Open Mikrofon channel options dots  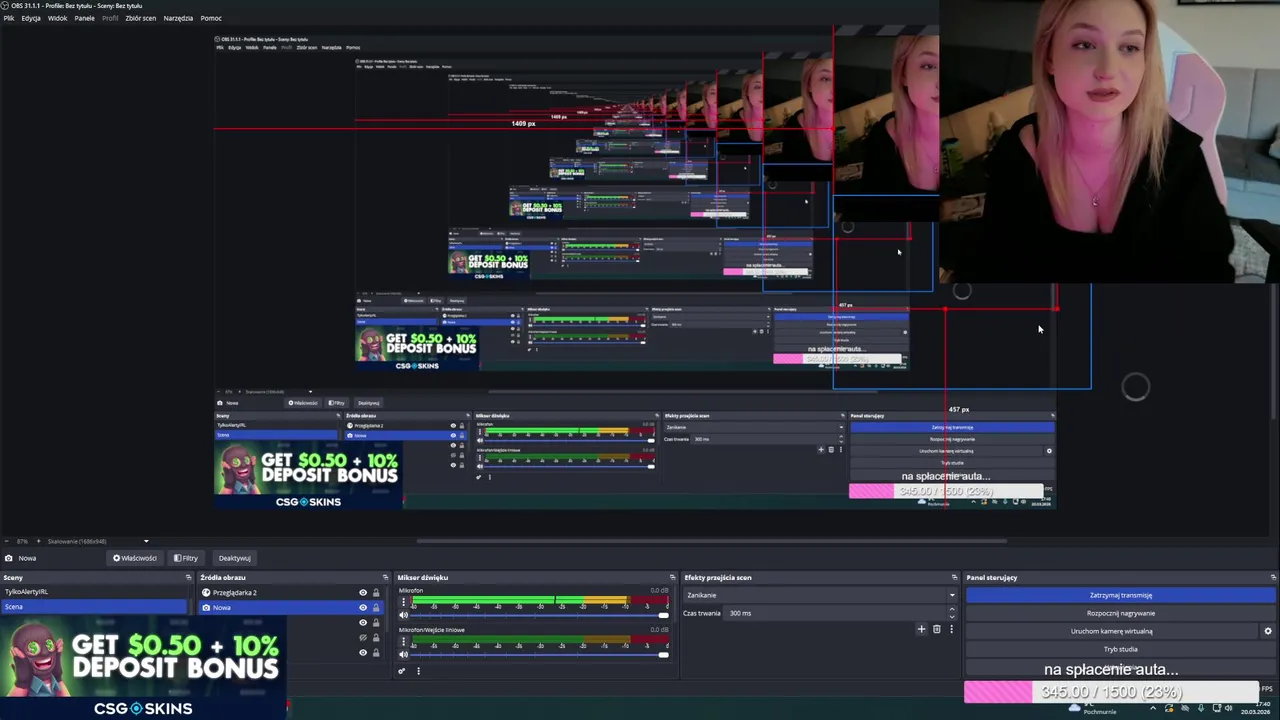point(403,602)
